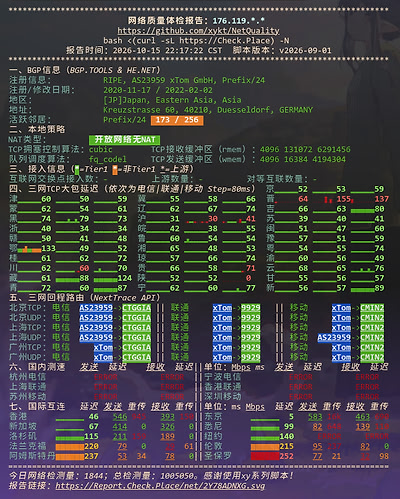The width and height of the screenshot is (400, 499).
Task: Click the CTGGIA badge in 北京TCP 电信 row
Action: tap(137, 308)
